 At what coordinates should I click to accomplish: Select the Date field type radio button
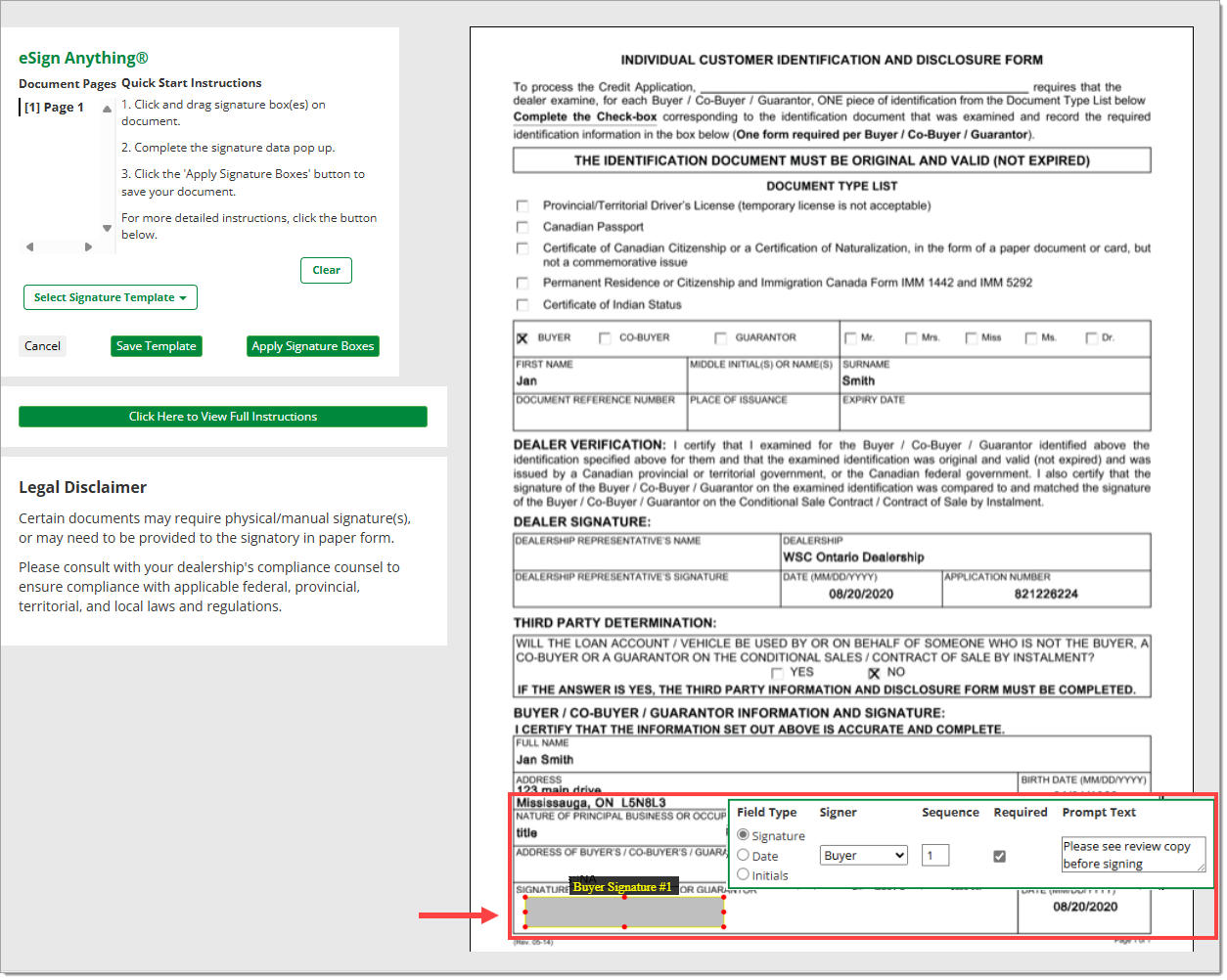click(x=744, y=855)
